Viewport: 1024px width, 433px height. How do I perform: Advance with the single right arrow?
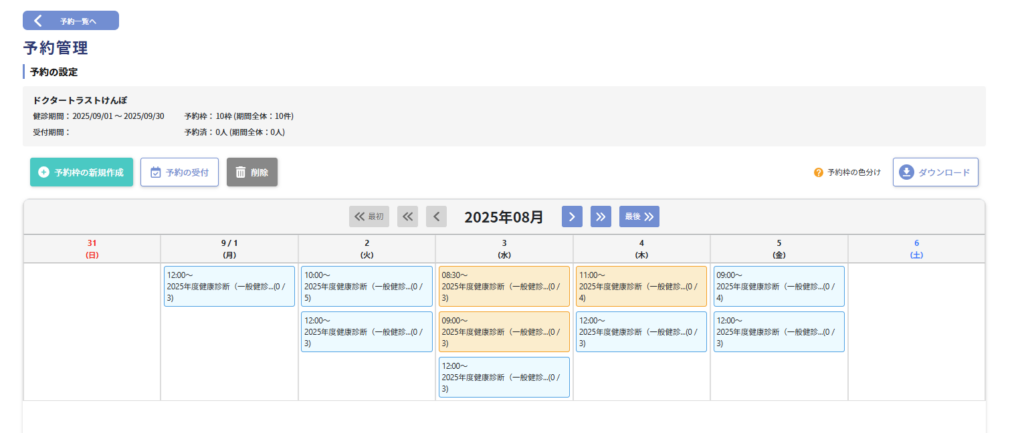[x=572, y=216]
